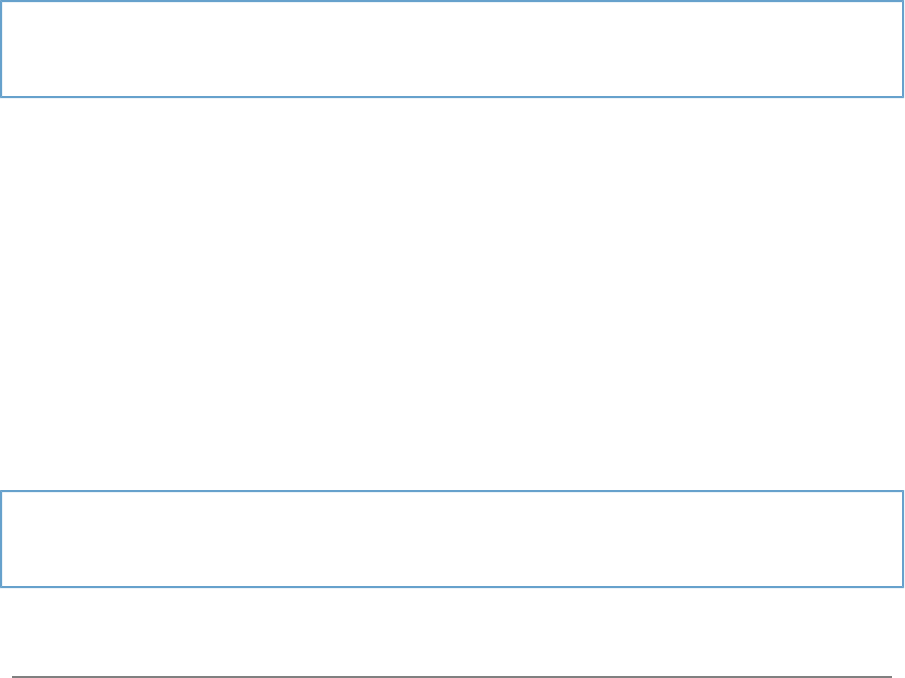Click the right border of the top box
Screen dimensions: 905x678
tap(902, 49)
